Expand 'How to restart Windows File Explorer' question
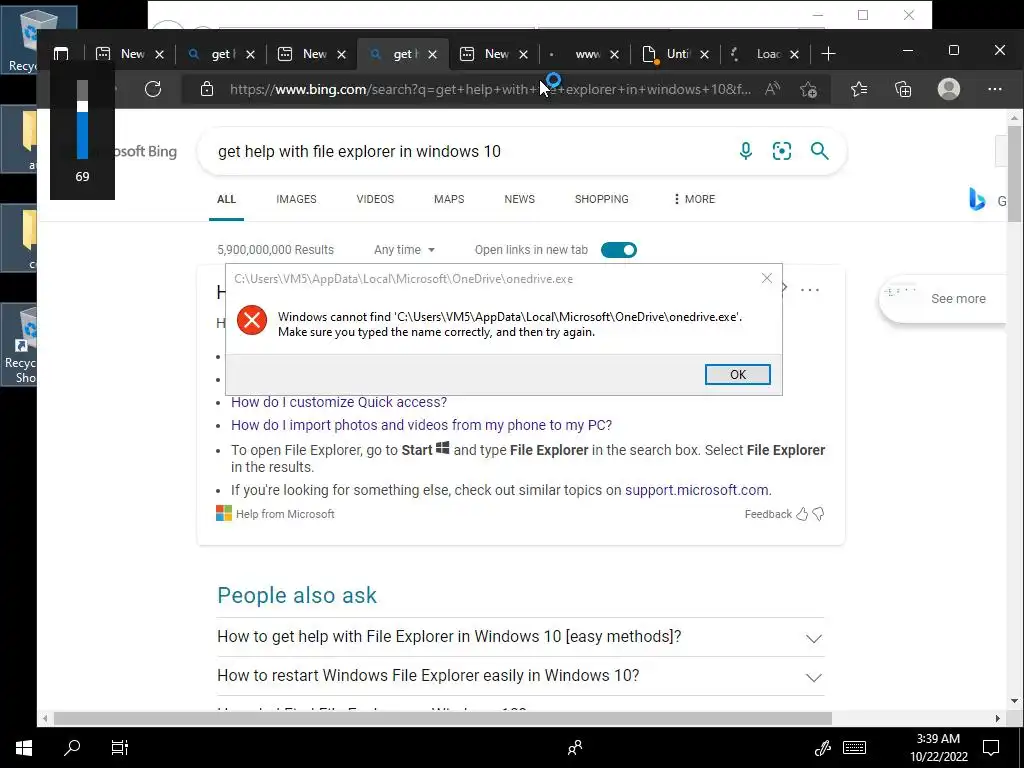 (520, 676)
